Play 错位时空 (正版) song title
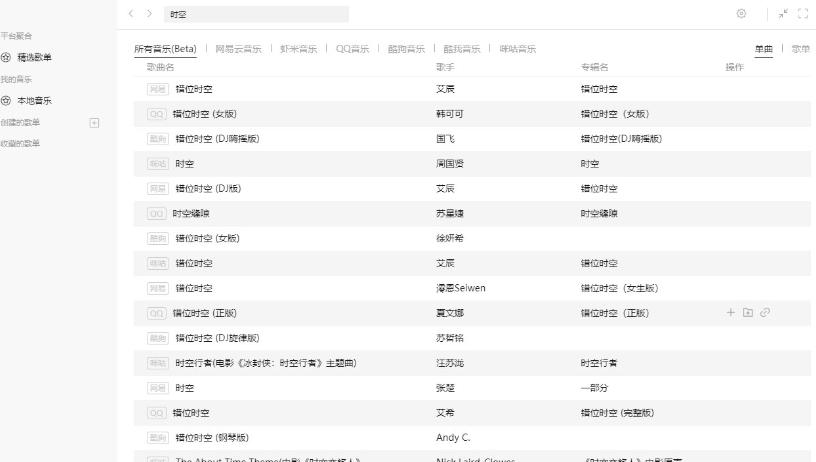The image size is (816, 462). pos(205,313)
